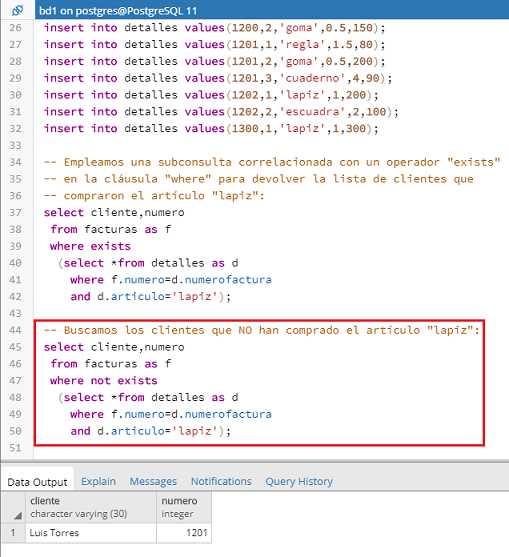The width and height of the screenshot is (509, 557).
Task: Click comment line starting 'Empleamos una subconsulta'
Action: pos(272,162)
